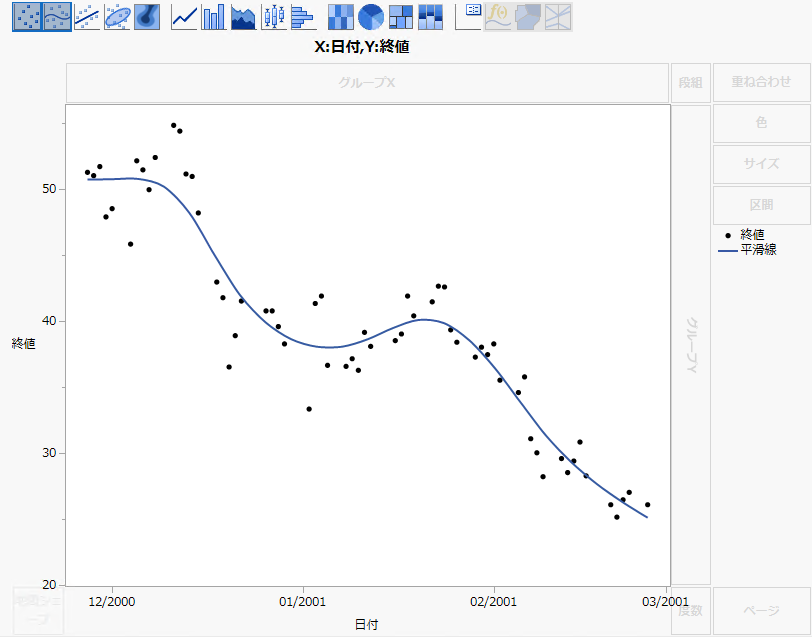Click the 50 Y-axis tick label

tap(49, 189)
